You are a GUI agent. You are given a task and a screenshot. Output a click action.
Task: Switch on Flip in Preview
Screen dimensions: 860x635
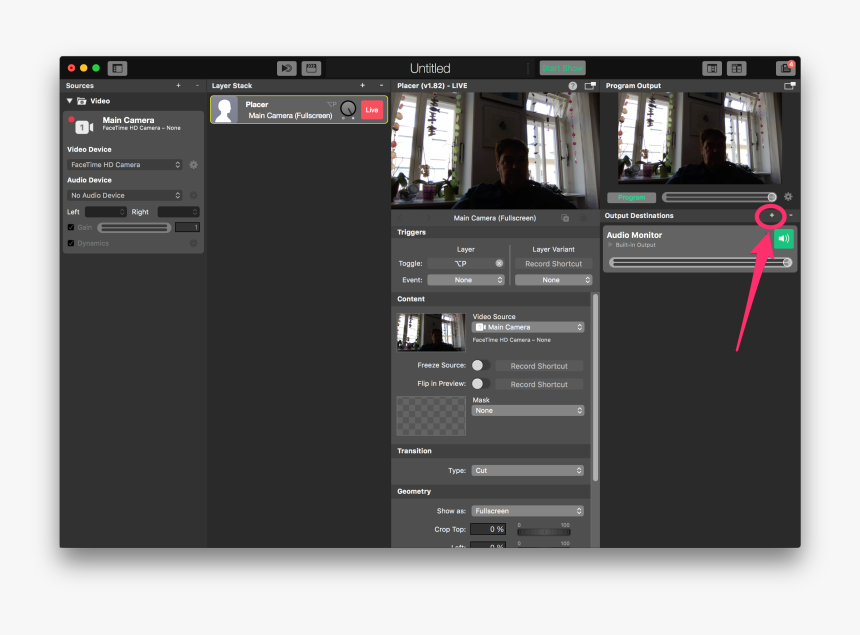point(480,384)
